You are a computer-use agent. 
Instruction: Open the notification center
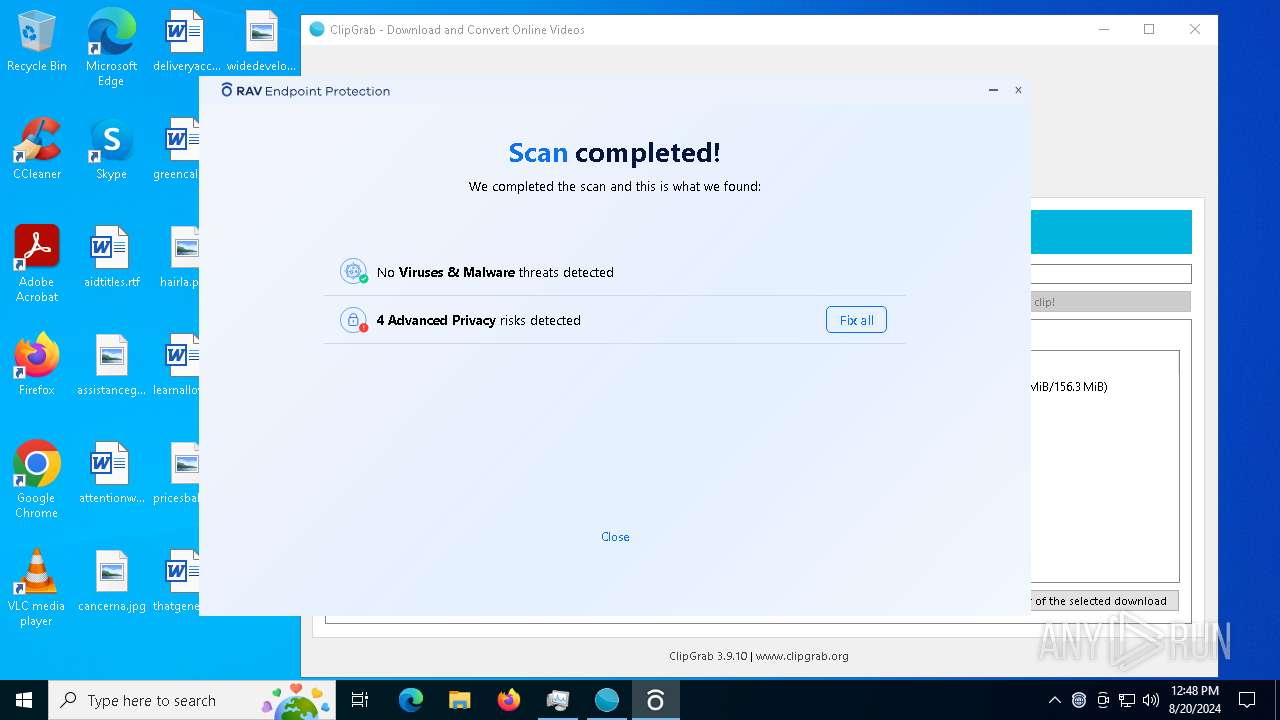(x=1247, y=700)
